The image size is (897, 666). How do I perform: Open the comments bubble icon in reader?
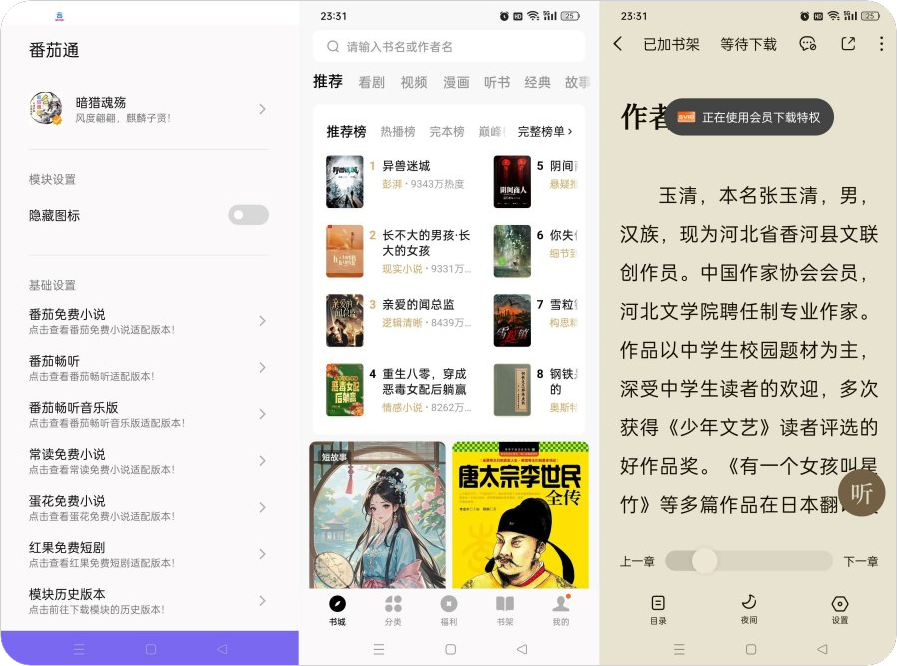[808, 44]
